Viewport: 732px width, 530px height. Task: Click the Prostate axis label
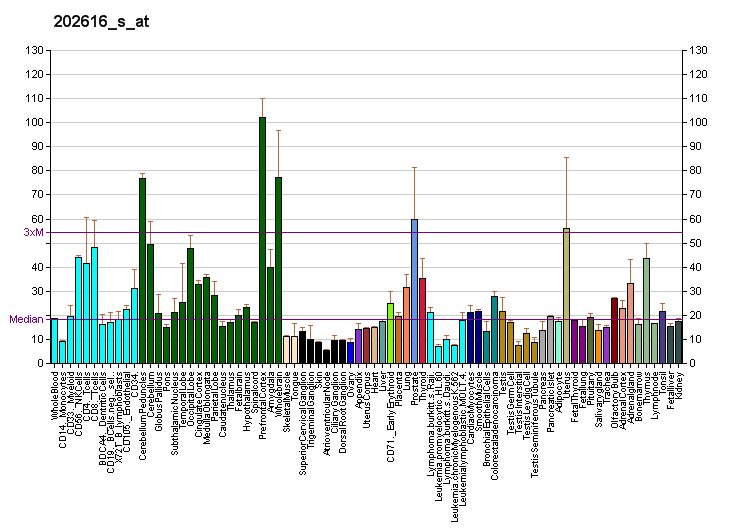tap(414, 389)
